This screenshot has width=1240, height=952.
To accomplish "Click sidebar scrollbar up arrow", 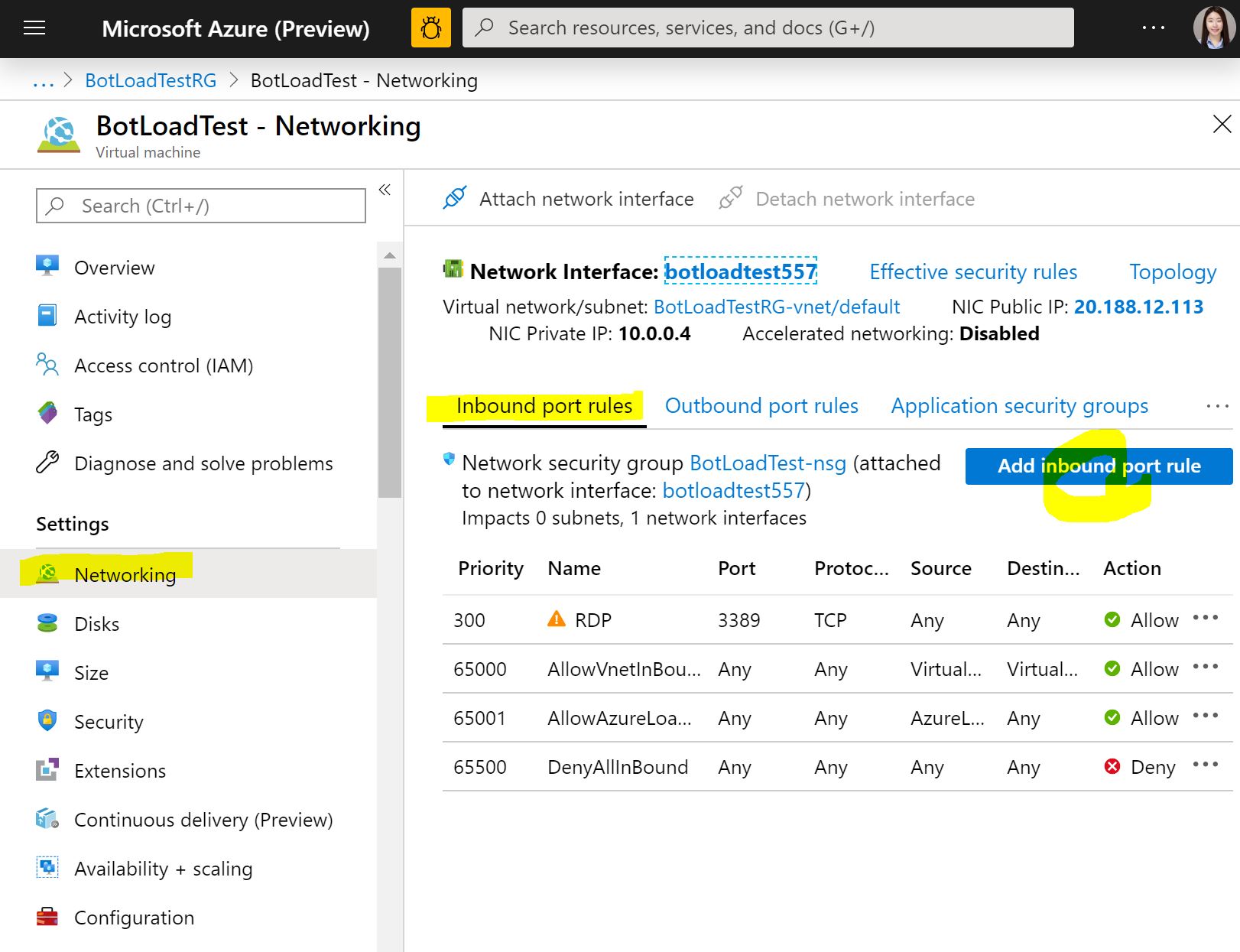I will 389,255.
